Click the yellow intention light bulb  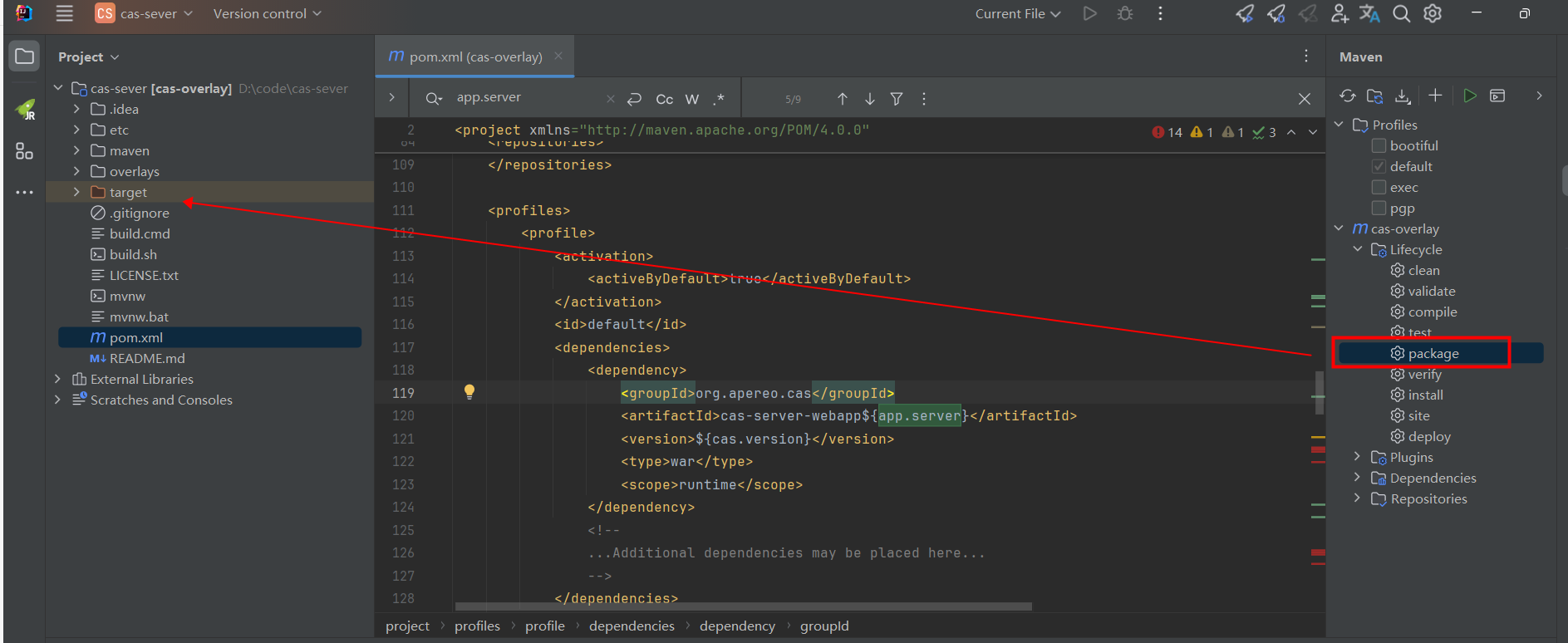(x=469, y=392)
